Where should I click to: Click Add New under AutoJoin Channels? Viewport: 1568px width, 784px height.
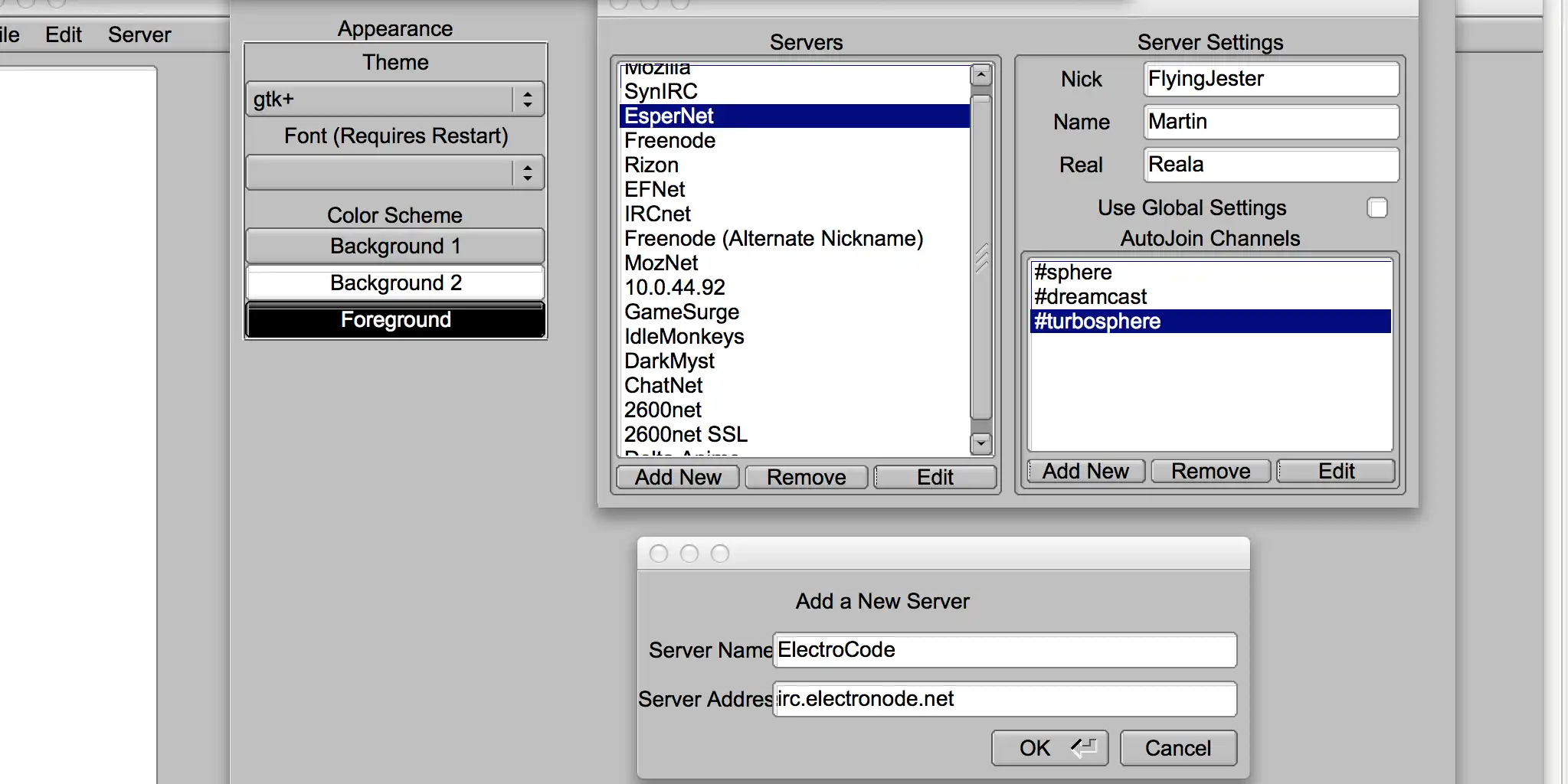1086,471
